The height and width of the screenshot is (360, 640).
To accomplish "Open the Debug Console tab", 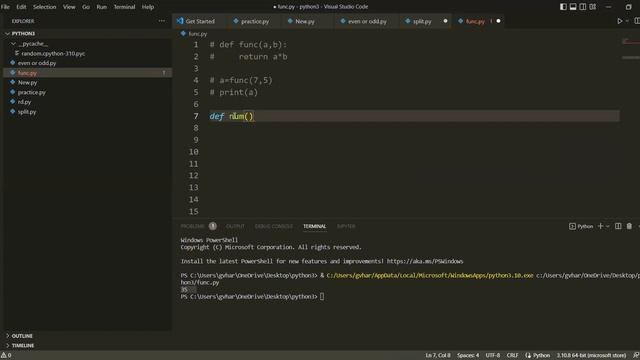I will 273,226.
